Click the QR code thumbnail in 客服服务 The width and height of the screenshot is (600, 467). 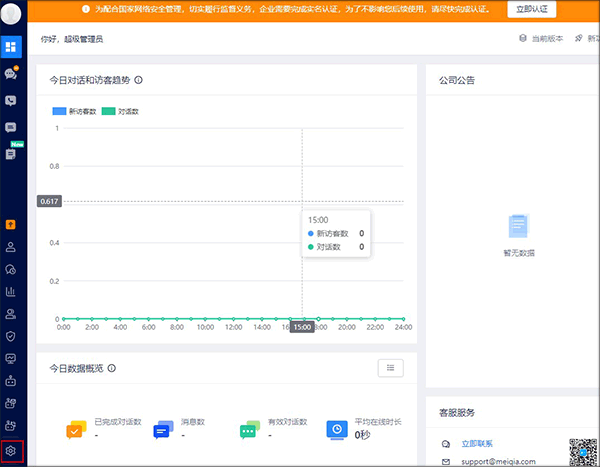(x=584, y=452)
